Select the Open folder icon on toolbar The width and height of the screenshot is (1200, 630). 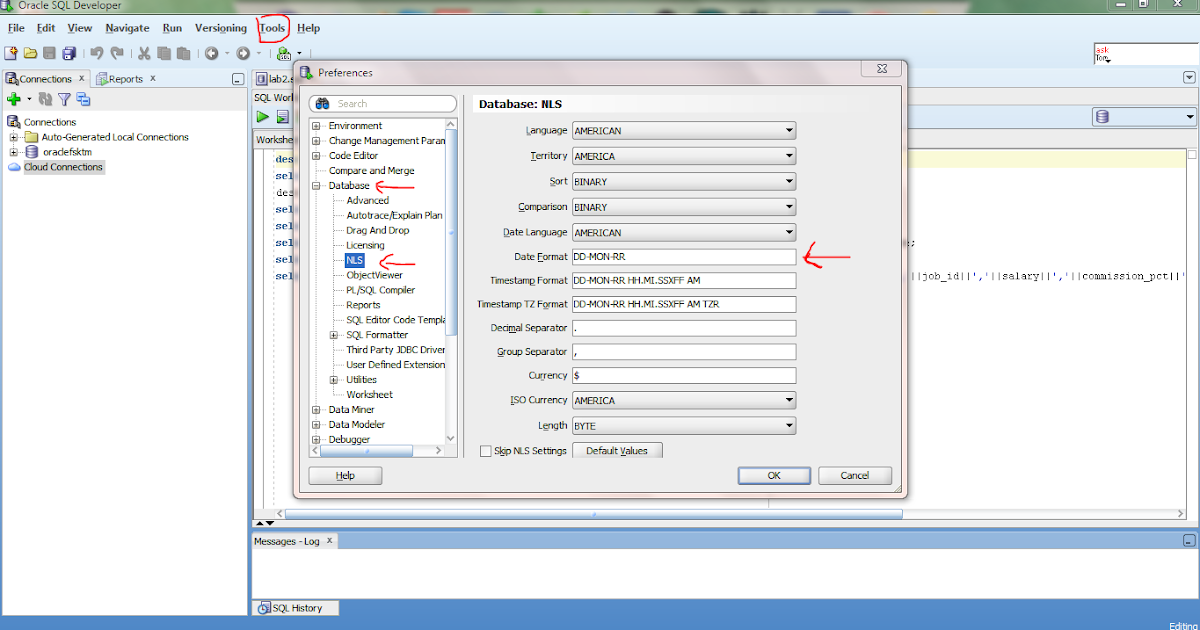point(30,53)
